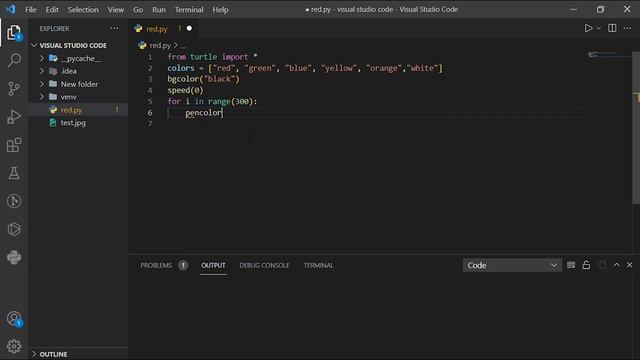The height and width of the screenshot is (360, 640).
Task: Open the Git graph activity icon
Action: [14, 201]
